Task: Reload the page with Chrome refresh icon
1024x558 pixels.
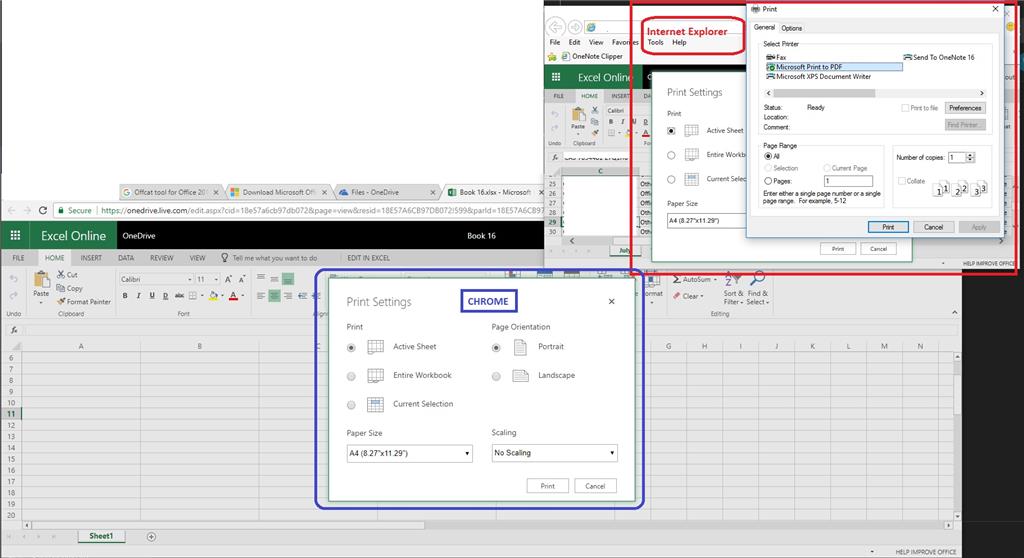Action: 43,210
